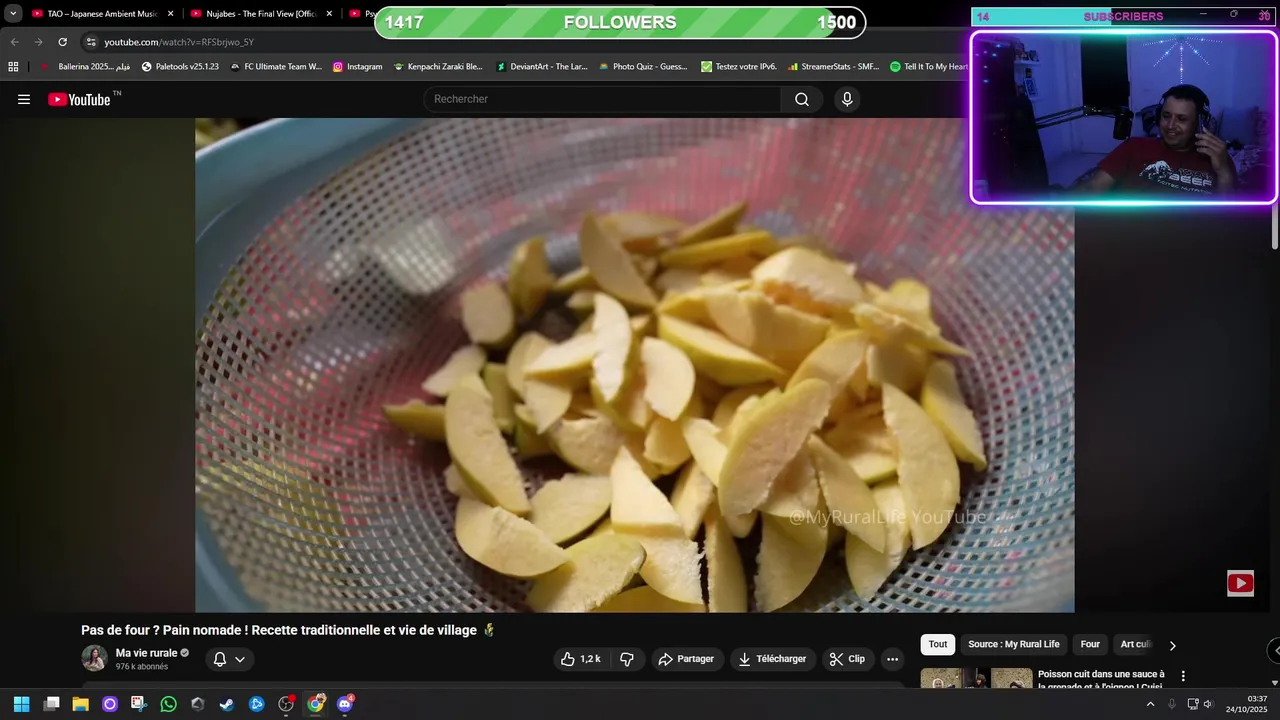Viewport: 1280px width, 720px height.
Task: Go to the YouTube home logo
Action: click(79, 99)
